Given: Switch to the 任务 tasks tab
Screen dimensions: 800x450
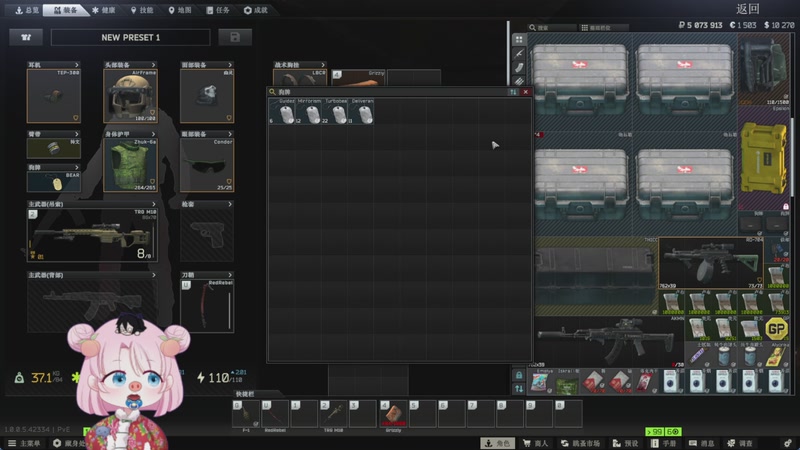Looking at the screenshot, I should tap(218, 10).
